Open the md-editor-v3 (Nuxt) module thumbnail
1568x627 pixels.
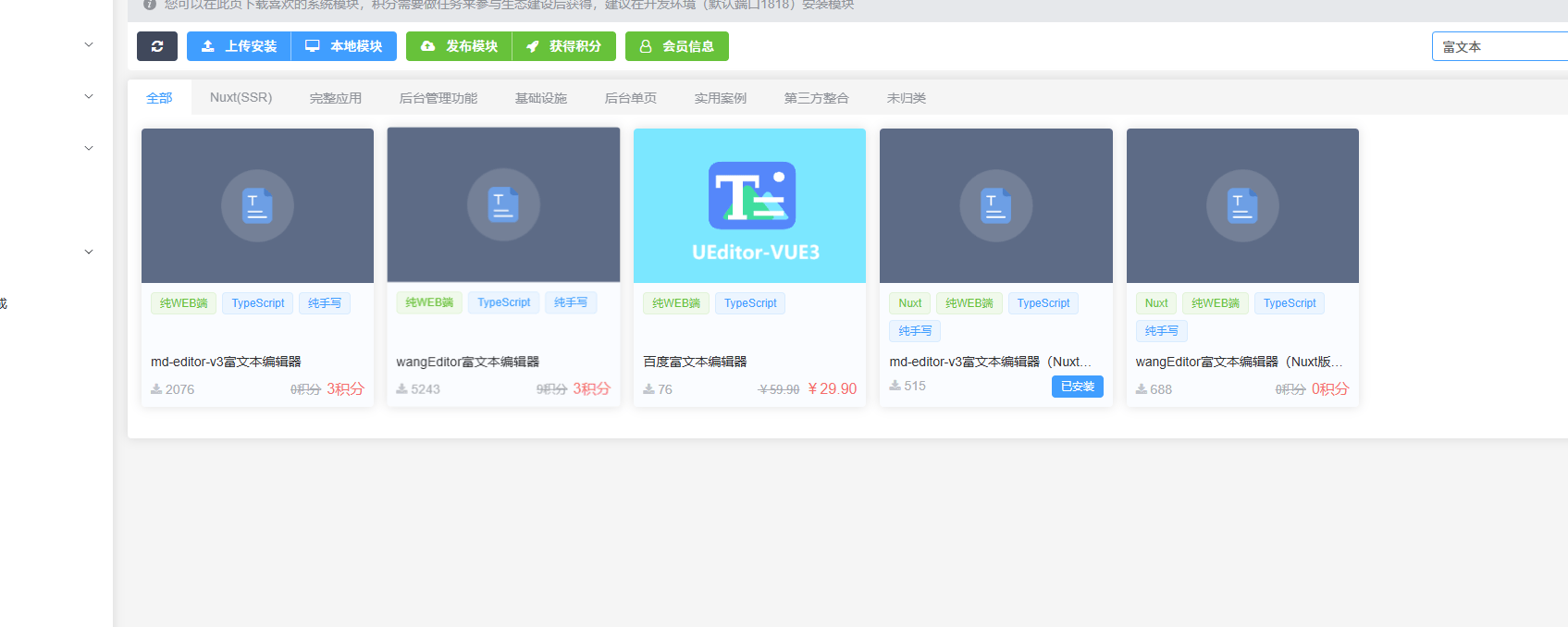pyautogui.click(x=996, y=205)
